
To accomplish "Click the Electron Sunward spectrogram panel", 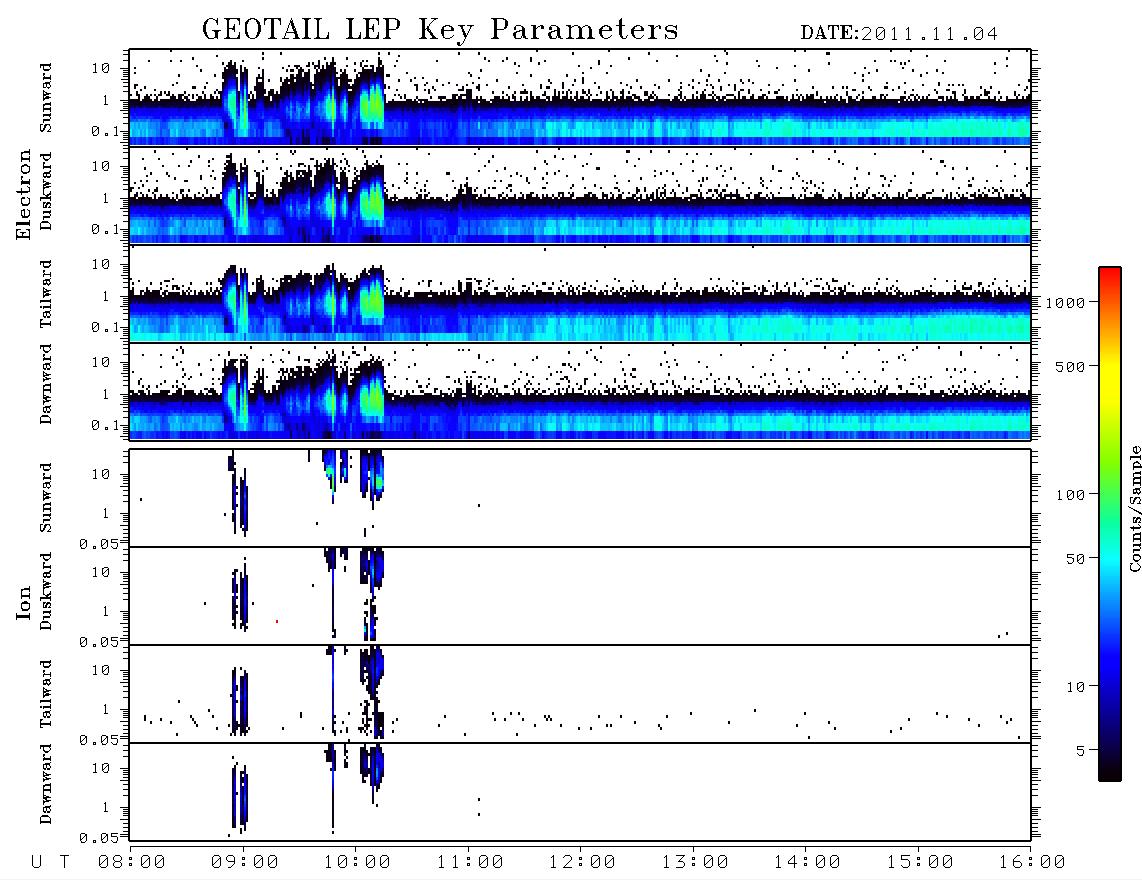I will [580, 98].
